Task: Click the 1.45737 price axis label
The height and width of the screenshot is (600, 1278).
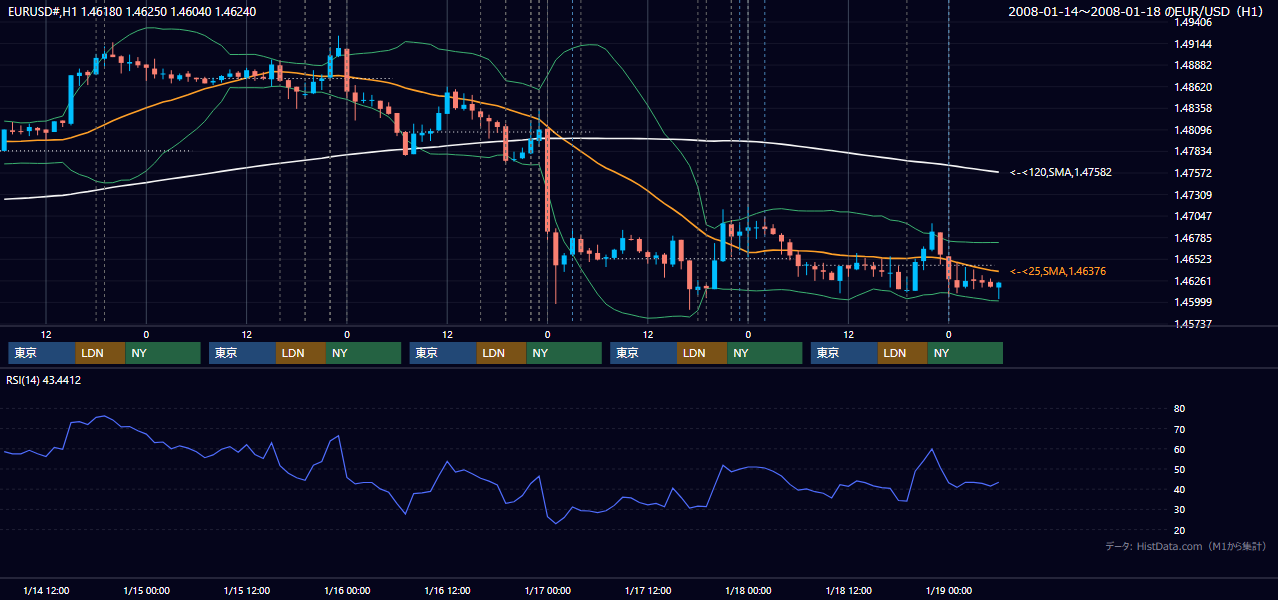Action: 1192,324
